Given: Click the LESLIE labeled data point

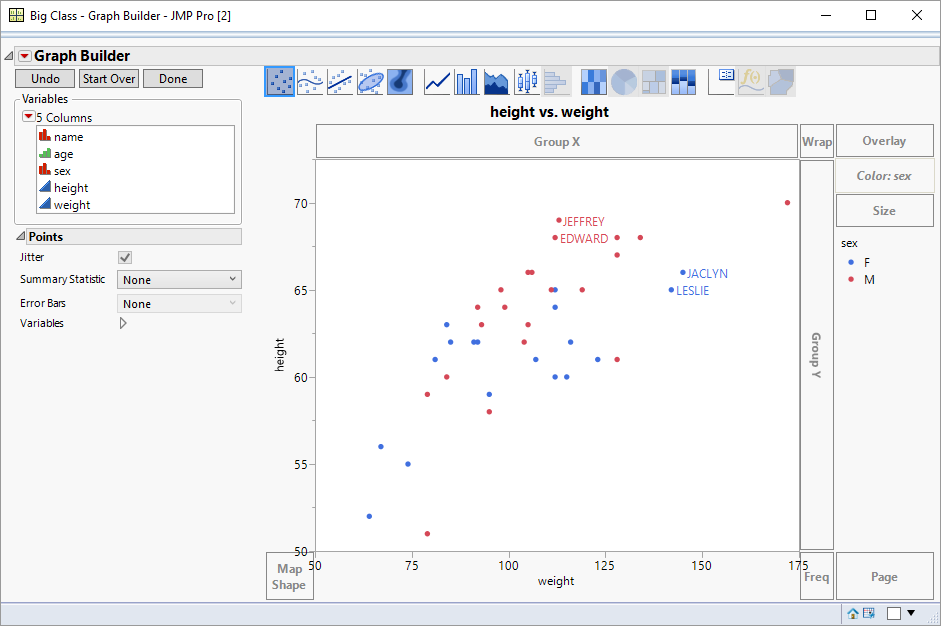Looking at the screenshot, I should click(672, 290).
